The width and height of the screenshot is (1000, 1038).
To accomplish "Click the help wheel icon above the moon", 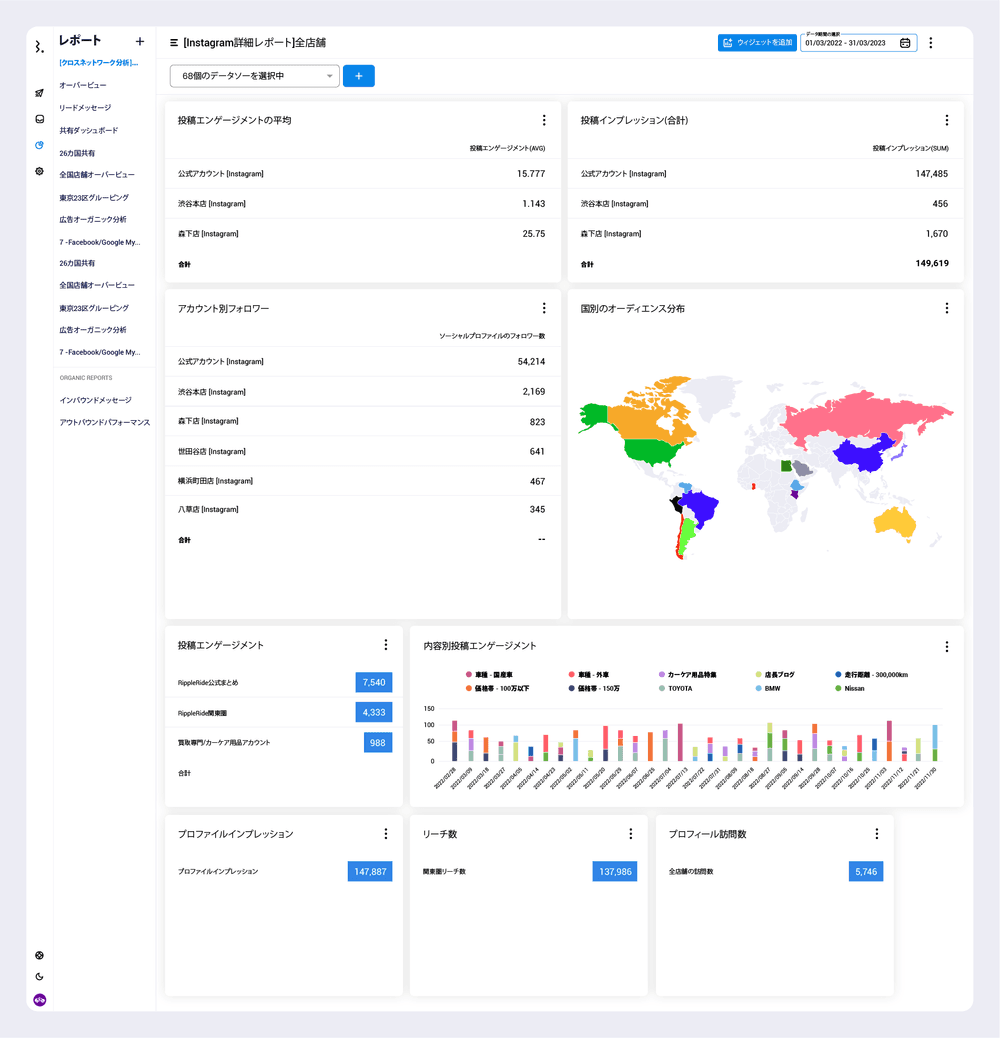I will 39,955.
